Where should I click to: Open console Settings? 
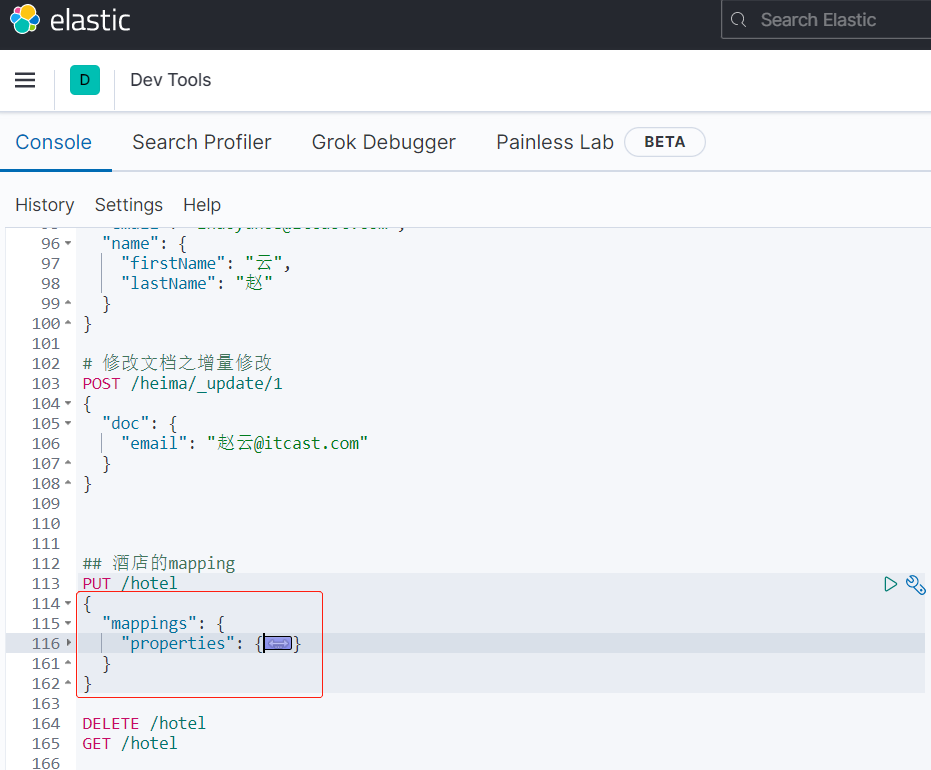(129, 205)
